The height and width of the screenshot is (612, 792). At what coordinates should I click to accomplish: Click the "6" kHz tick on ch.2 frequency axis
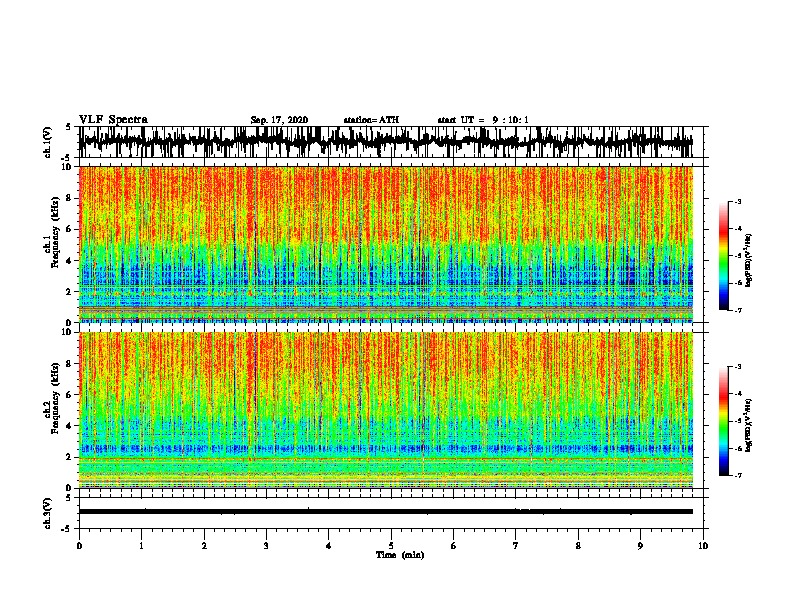tap(70, 395)
